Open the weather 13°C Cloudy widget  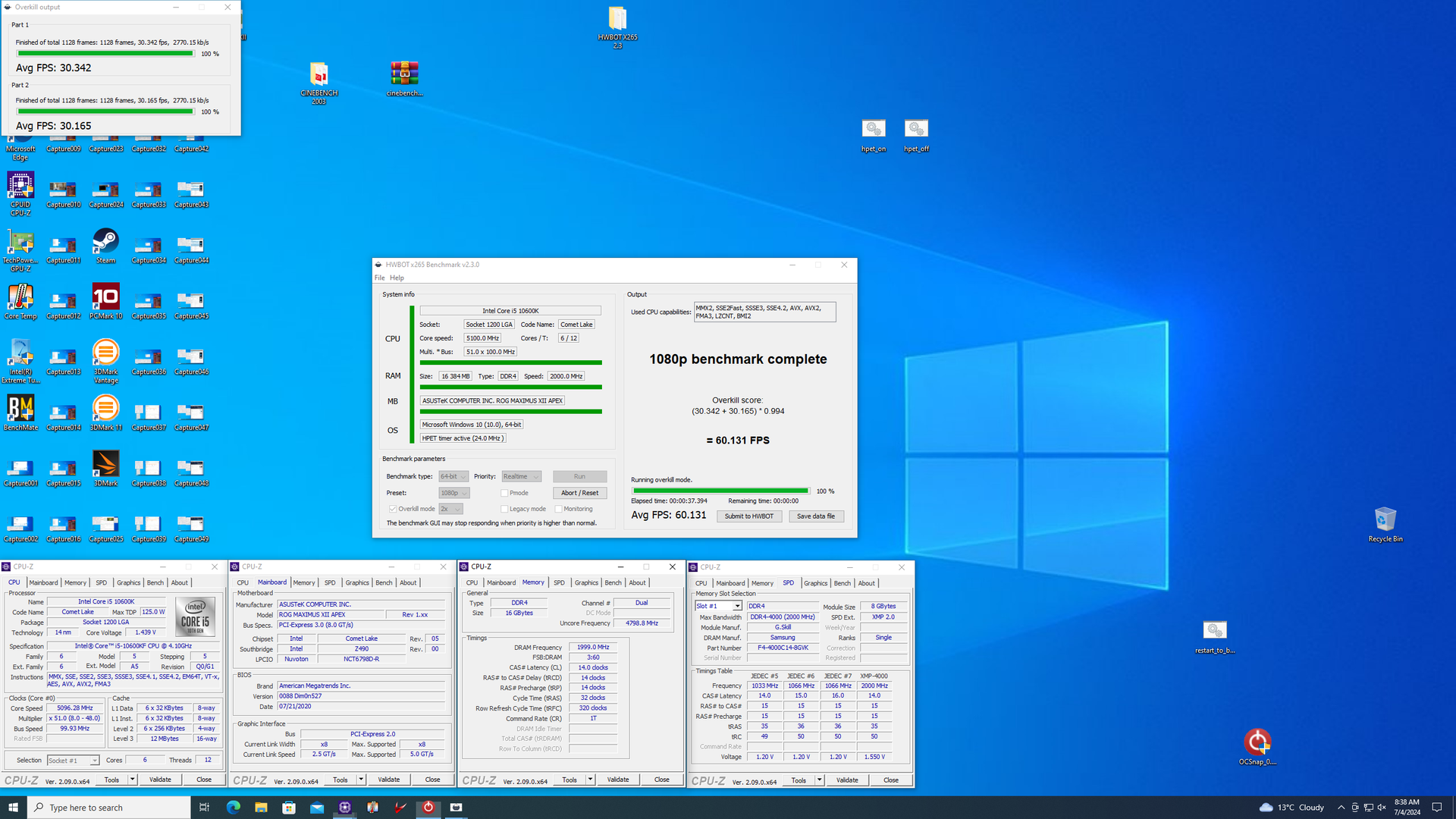[x=1291, y=808]
